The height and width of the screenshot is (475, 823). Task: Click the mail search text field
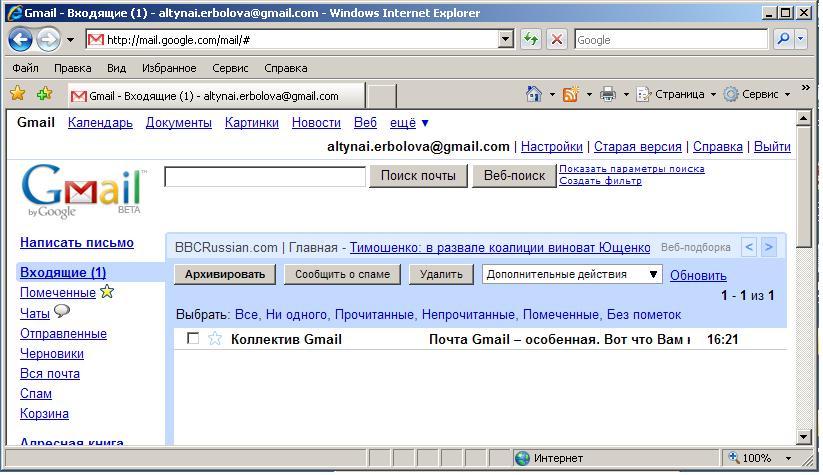point(265,176)
